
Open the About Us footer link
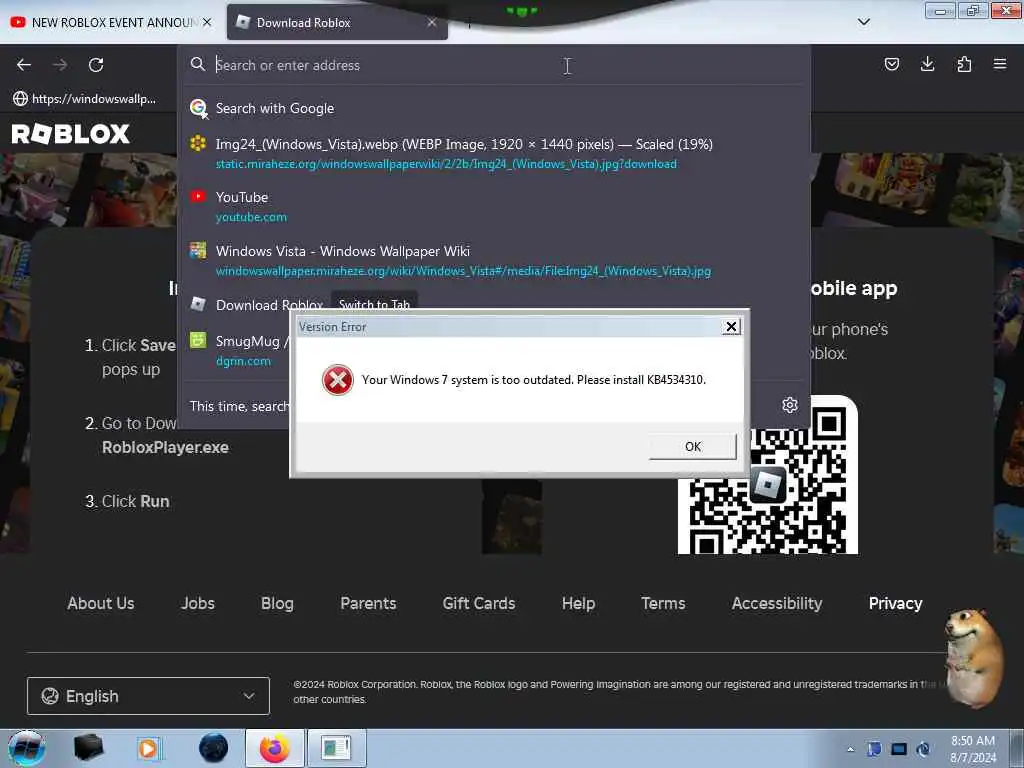101,603
